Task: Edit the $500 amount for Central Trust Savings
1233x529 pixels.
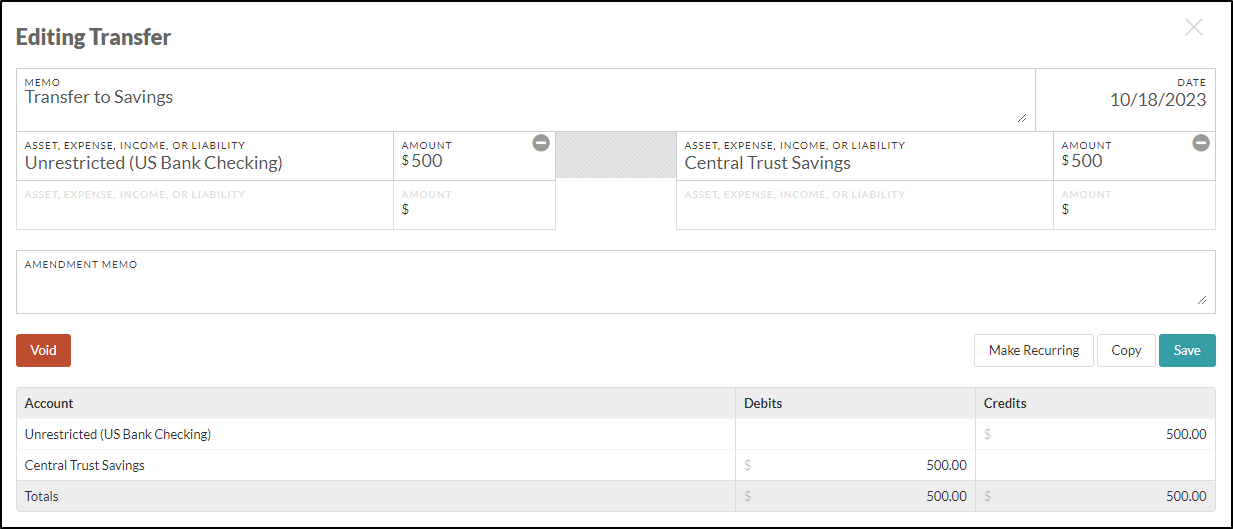Action: [1134, 156]
